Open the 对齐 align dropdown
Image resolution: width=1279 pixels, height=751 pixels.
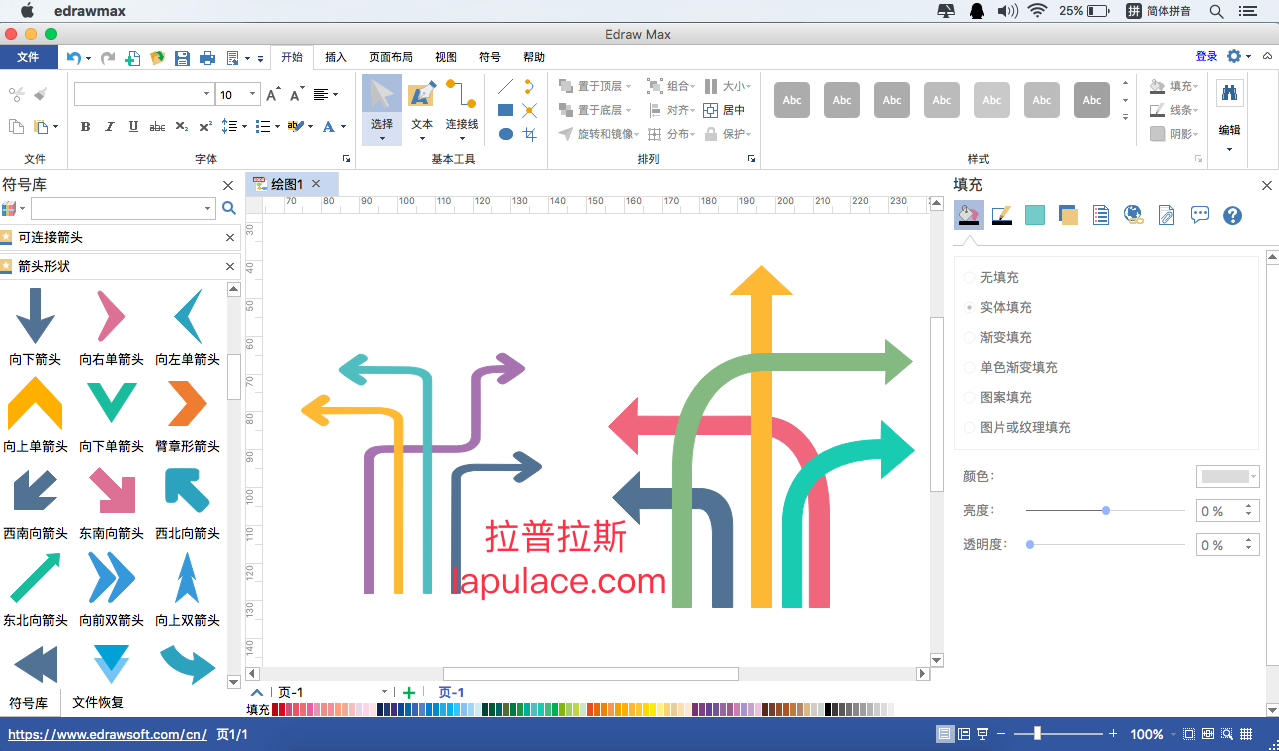tap(671, 110)
